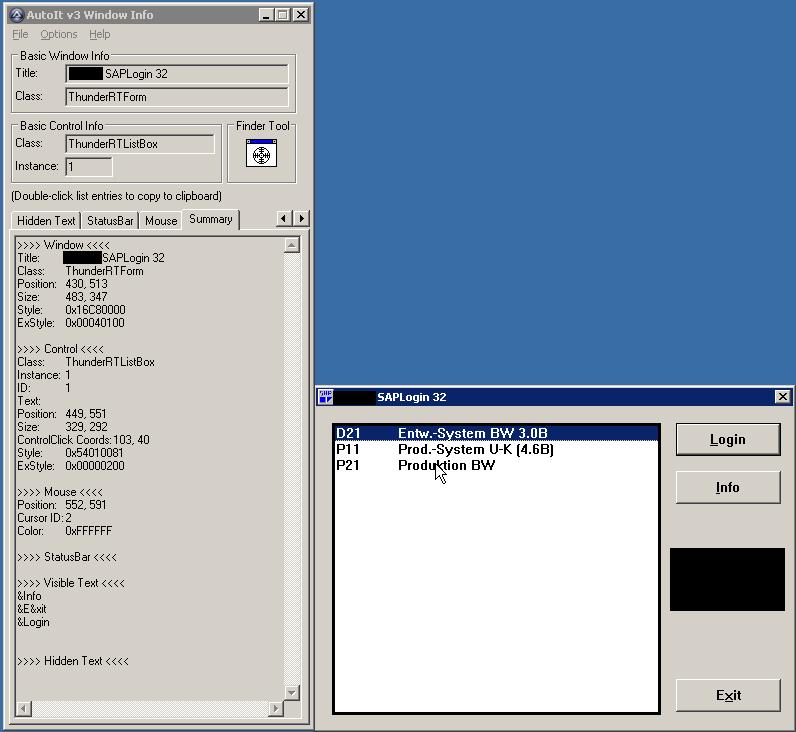
Task: Open the File menu
Action: (x=20, y=34)
